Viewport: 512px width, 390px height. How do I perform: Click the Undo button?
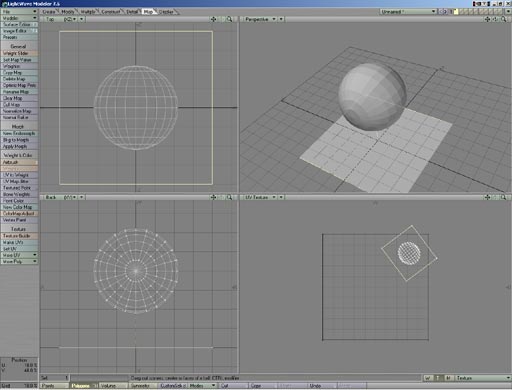pyautogui.click(x=322, y=386)
